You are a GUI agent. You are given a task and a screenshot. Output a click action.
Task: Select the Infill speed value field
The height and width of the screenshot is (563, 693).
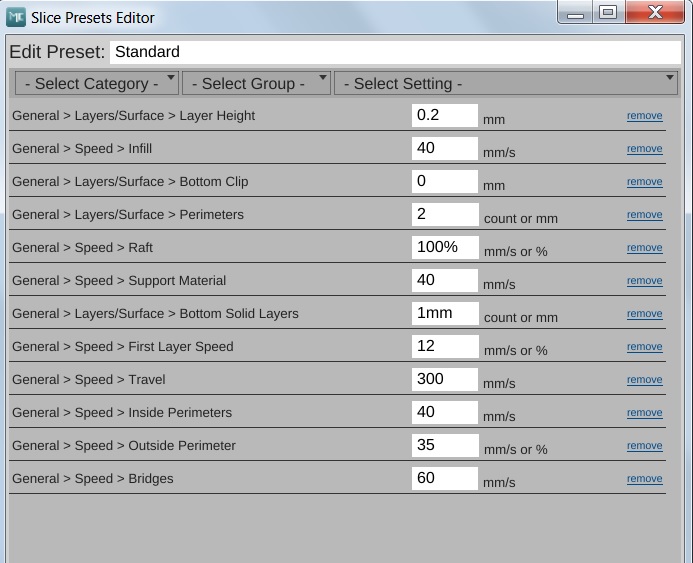click(x=444, y=148)
